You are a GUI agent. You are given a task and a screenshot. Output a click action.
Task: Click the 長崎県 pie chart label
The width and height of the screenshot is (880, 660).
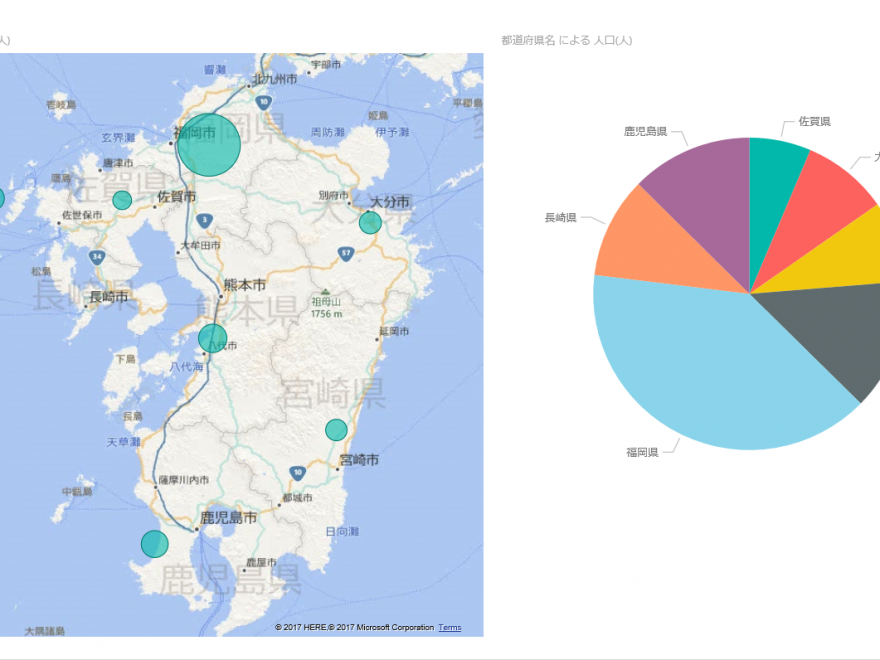pyautogui.click(x=560, y=217)
